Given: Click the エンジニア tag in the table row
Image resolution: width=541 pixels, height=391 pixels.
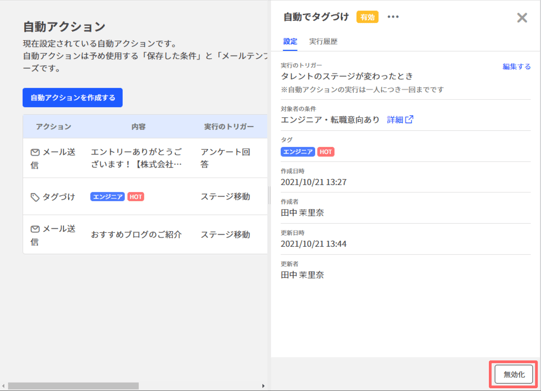Looking at the screenshot, I should pyautogui.click(x=107, y=197).
